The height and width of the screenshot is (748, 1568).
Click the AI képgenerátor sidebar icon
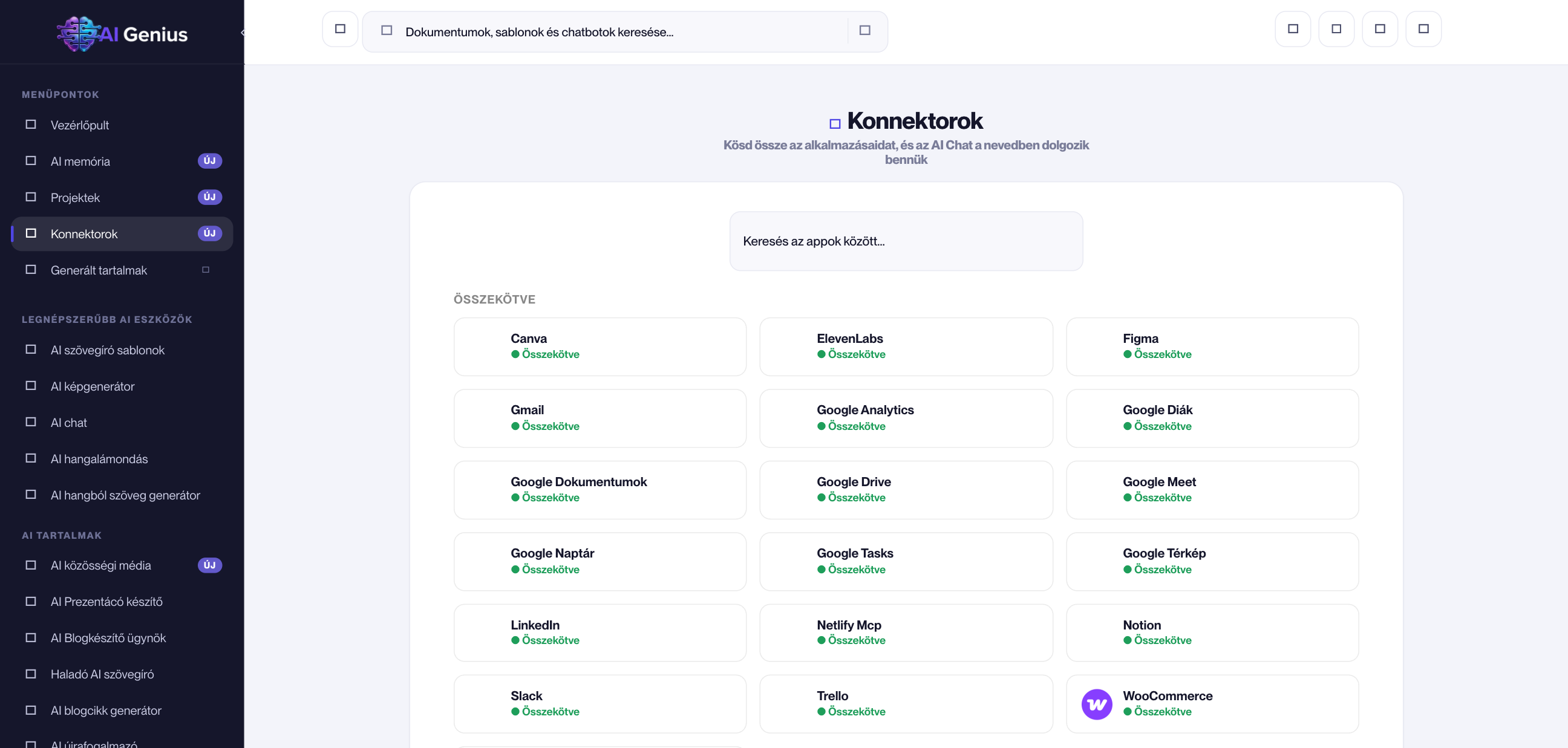[31, 385]
